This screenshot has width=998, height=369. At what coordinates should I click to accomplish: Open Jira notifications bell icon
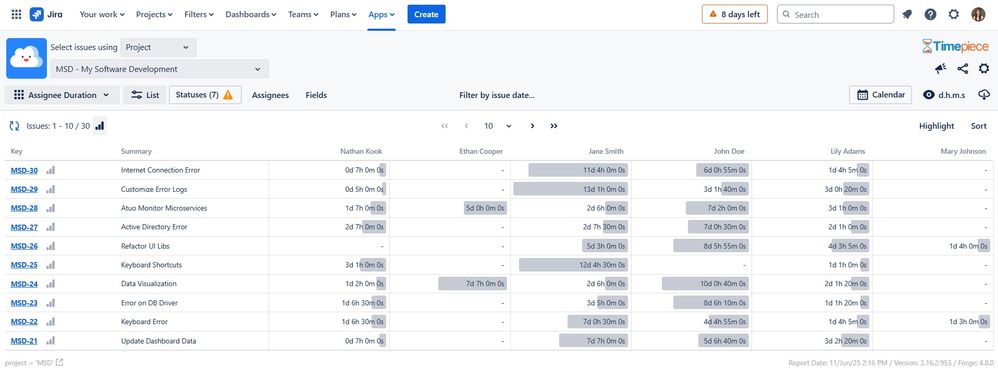(x=907, y=14)
